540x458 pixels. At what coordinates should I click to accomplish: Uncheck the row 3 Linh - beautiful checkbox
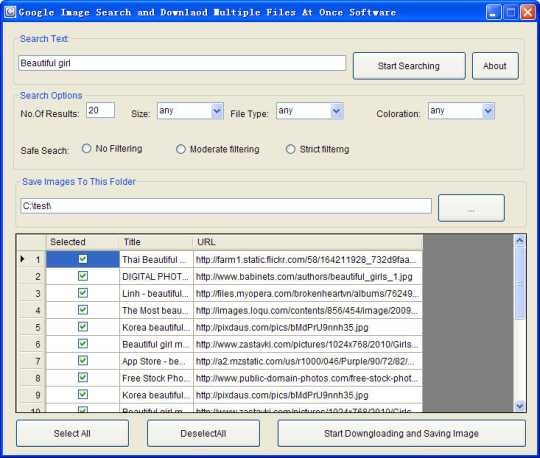[83, 293]
